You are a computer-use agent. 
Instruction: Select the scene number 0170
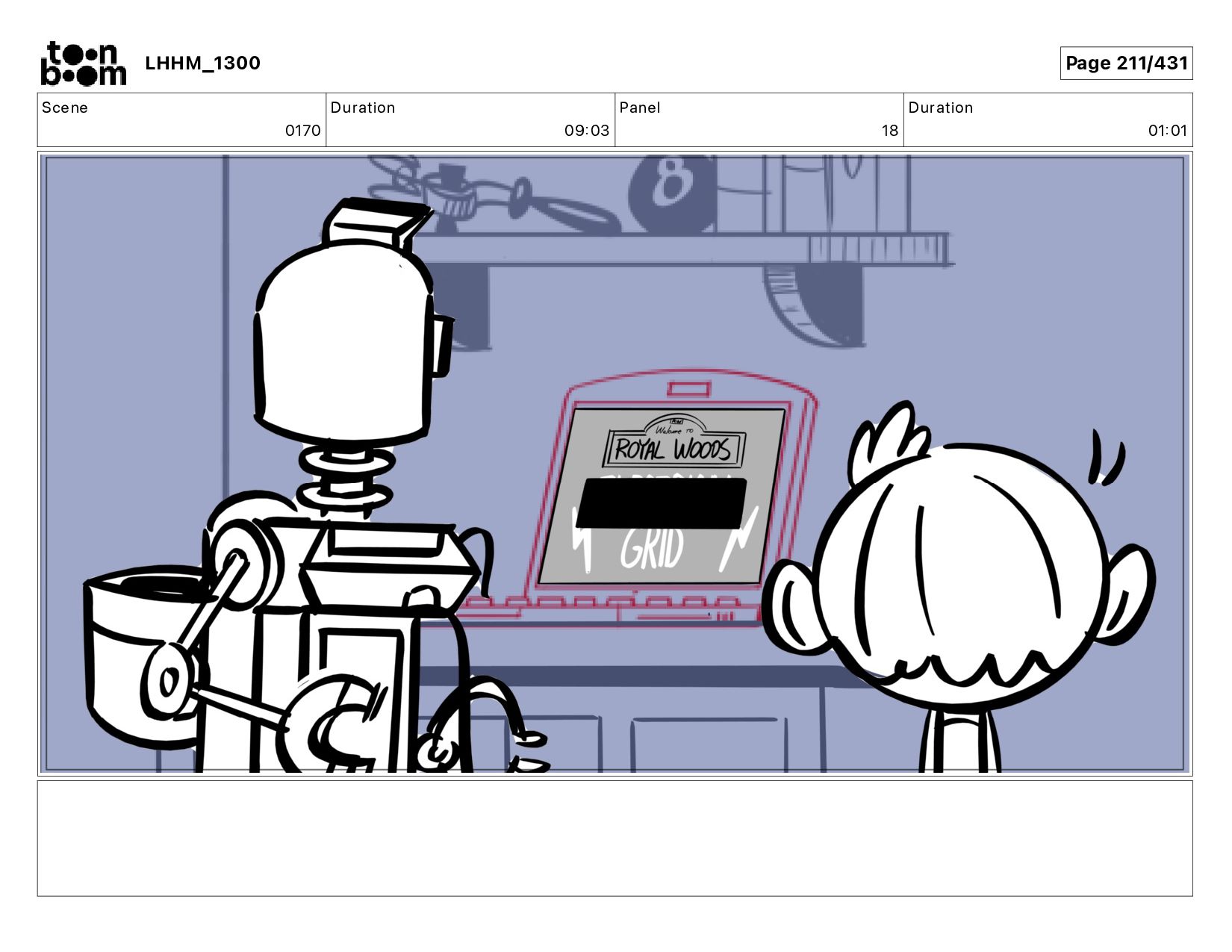click(302, 131)
